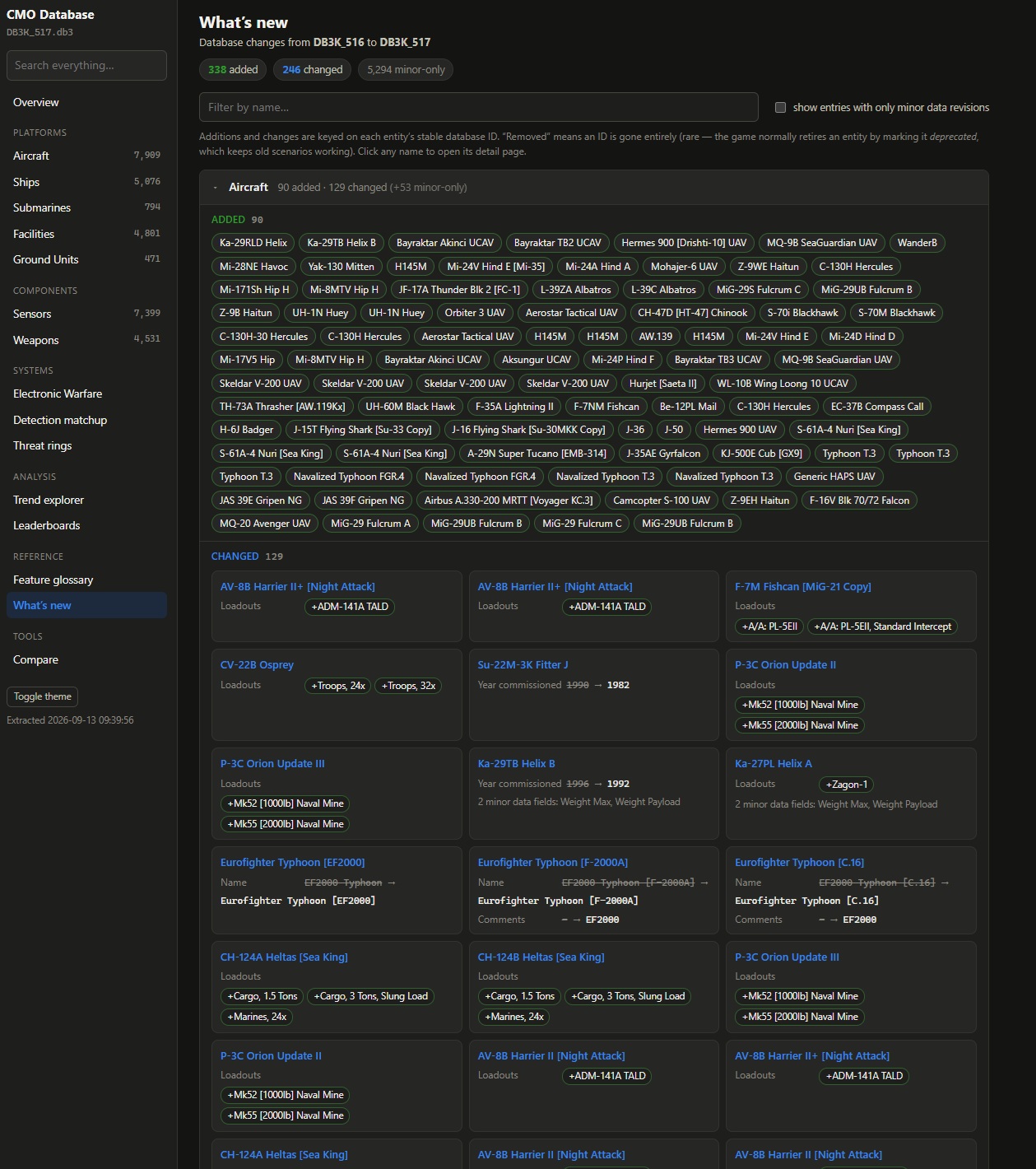Open F-7M Fishcan [MiG-21 Copy] changed entry
Image resolution: width=1036 pixels, height=1169 pixels.
(802, 587)
